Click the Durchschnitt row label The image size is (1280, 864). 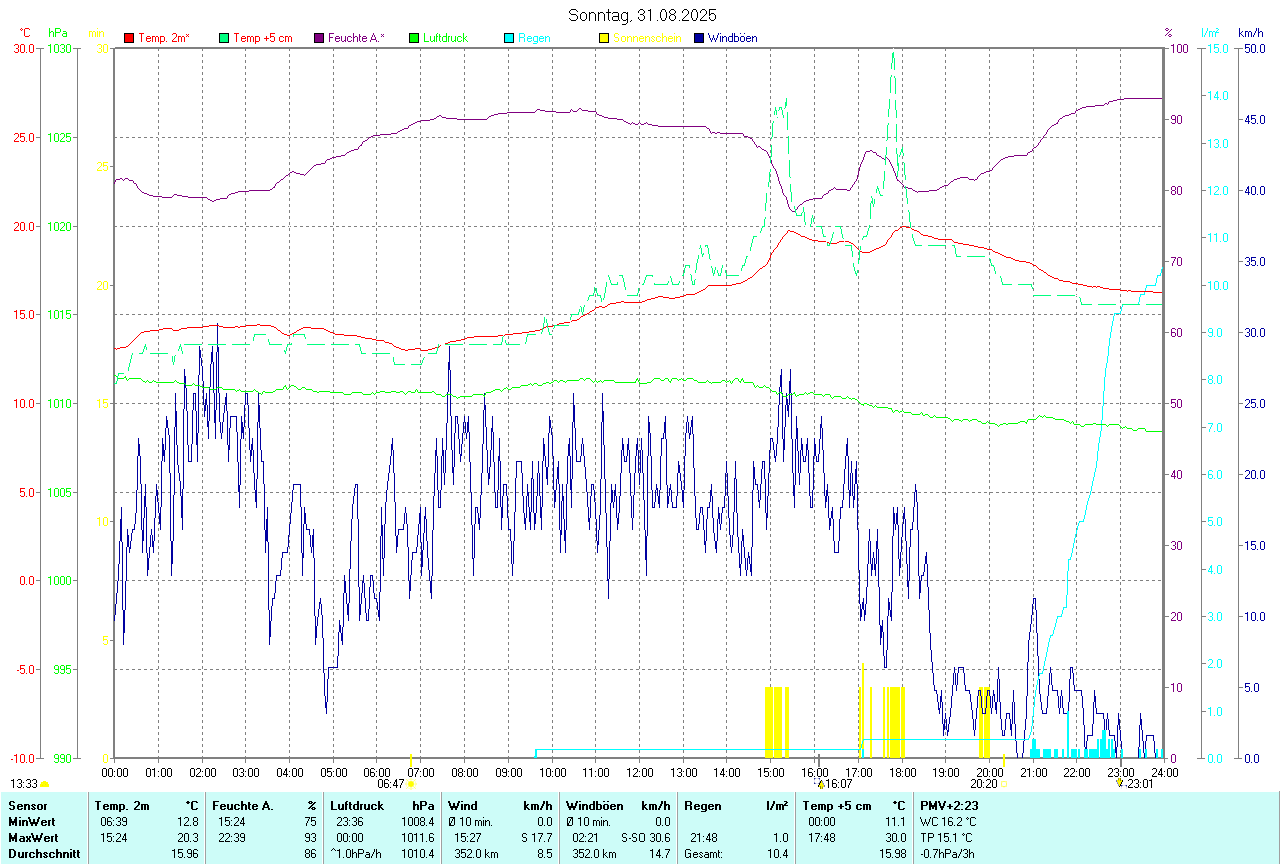pos(44,854)
